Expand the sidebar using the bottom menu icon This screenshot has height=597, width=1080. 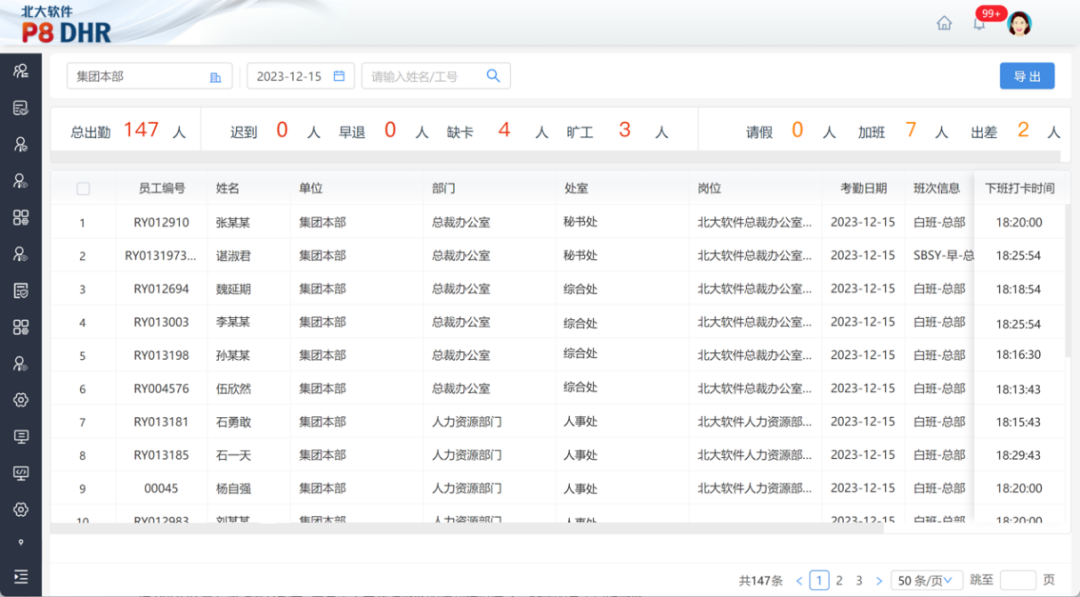pos(20,576)
